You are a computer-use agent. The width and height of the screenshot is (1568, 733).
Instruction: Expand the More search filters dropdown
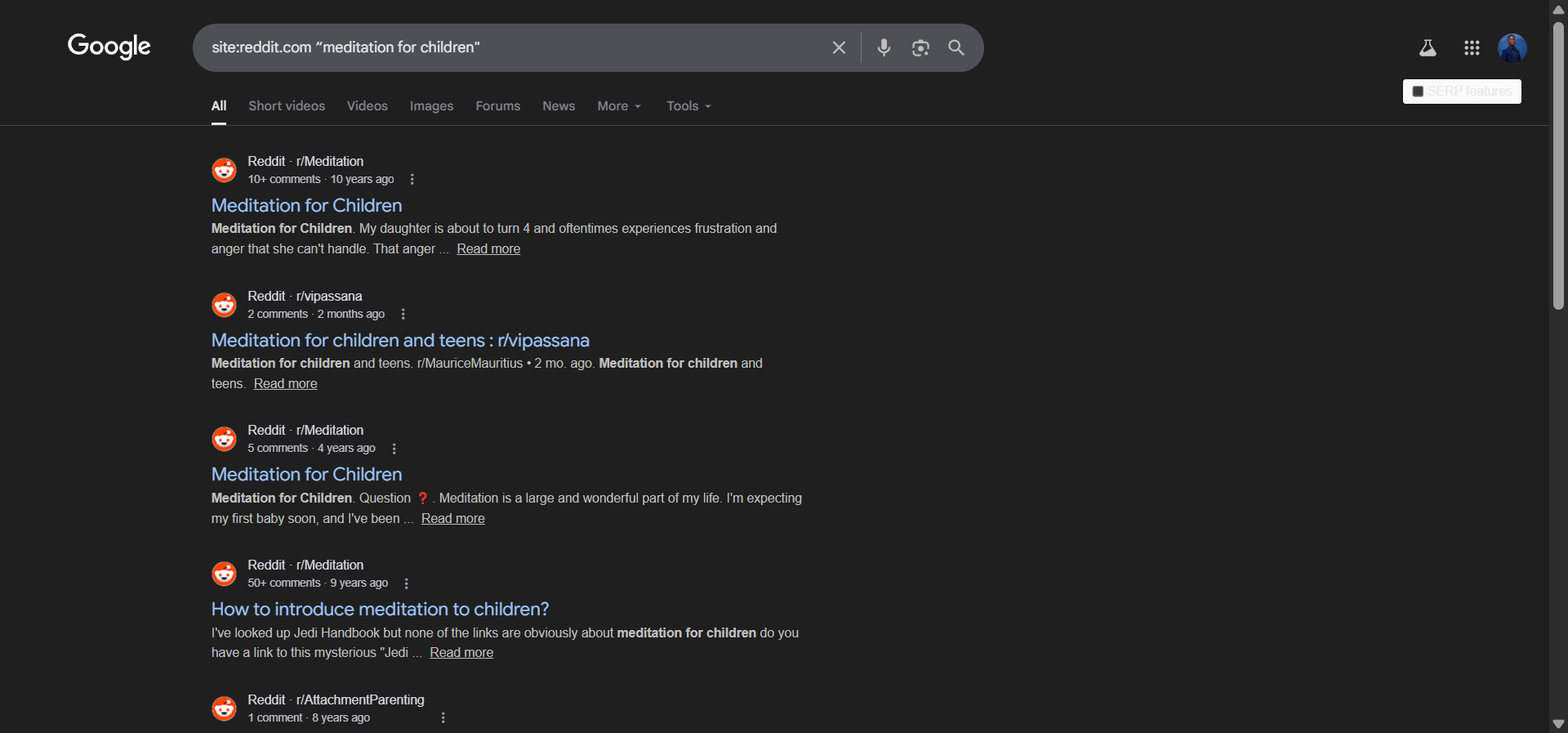[x=619, y=106]
